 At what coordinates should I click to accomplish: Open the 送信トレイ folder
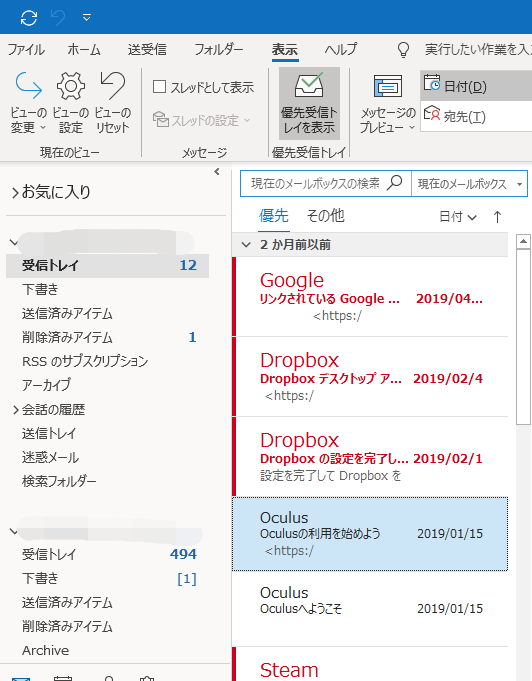tap(49, 433)
